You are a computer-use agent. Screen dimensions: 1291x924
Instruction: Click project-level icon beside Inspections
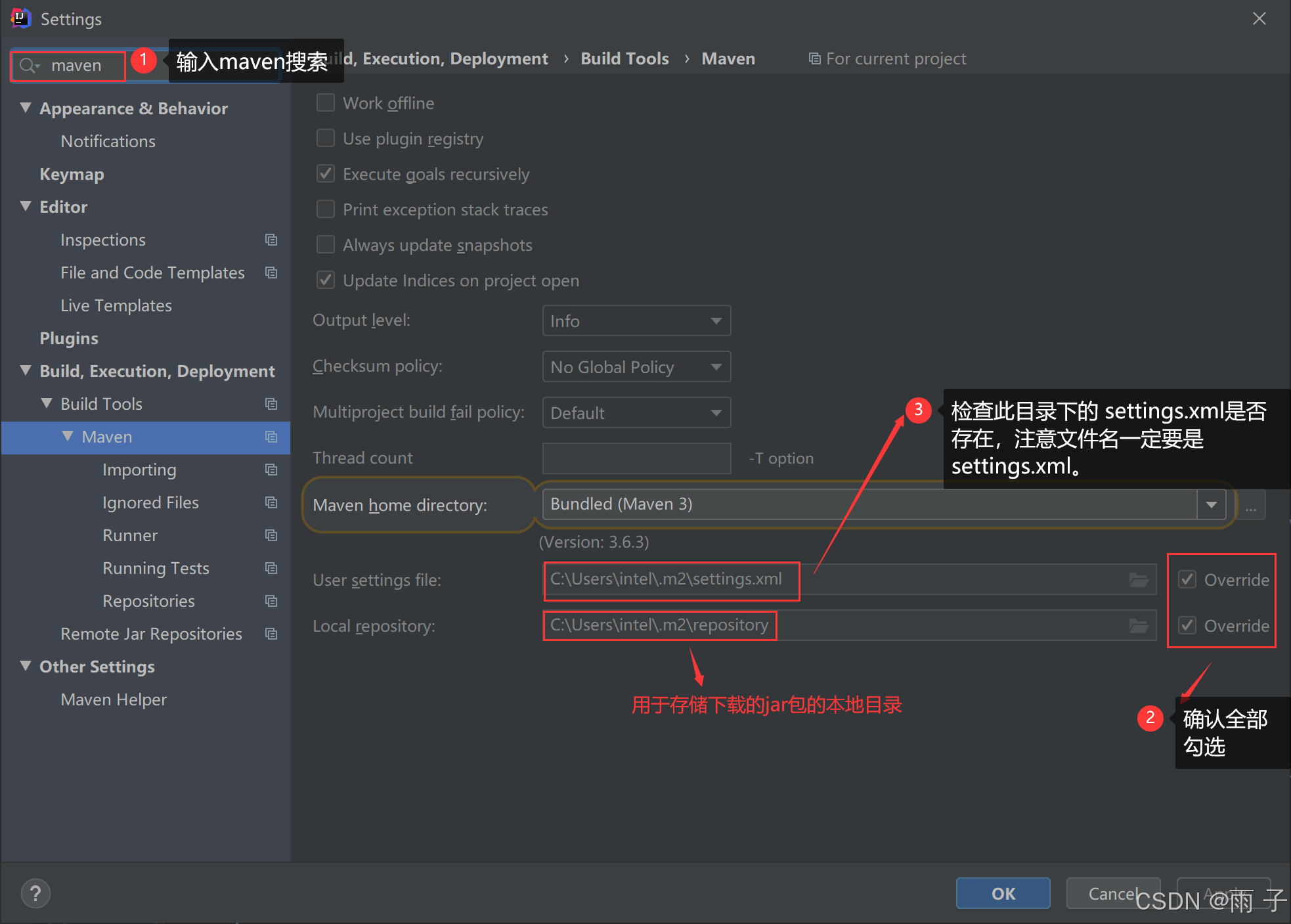pyautogui.click(x=271, y=240)
